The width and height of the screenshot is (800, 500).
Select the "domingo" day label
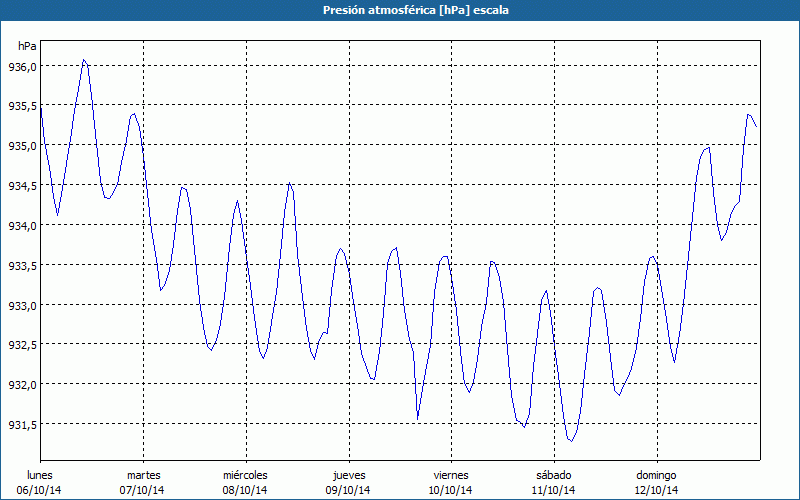pyautogui.click(x=656, y=474)
